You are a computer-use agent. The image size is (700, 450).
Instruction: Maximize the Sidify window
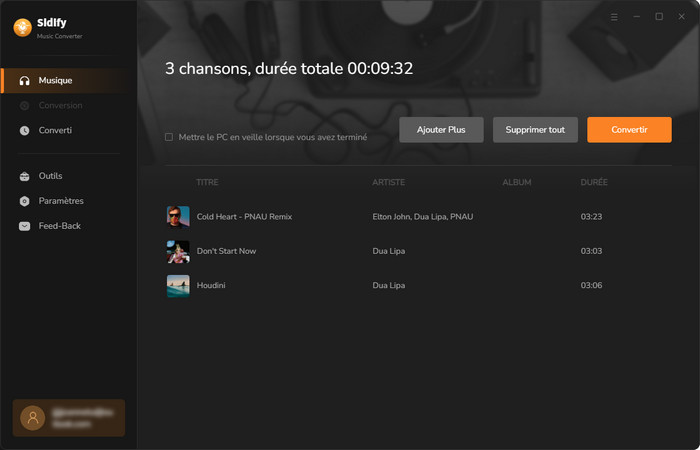(x=659, y=17)
